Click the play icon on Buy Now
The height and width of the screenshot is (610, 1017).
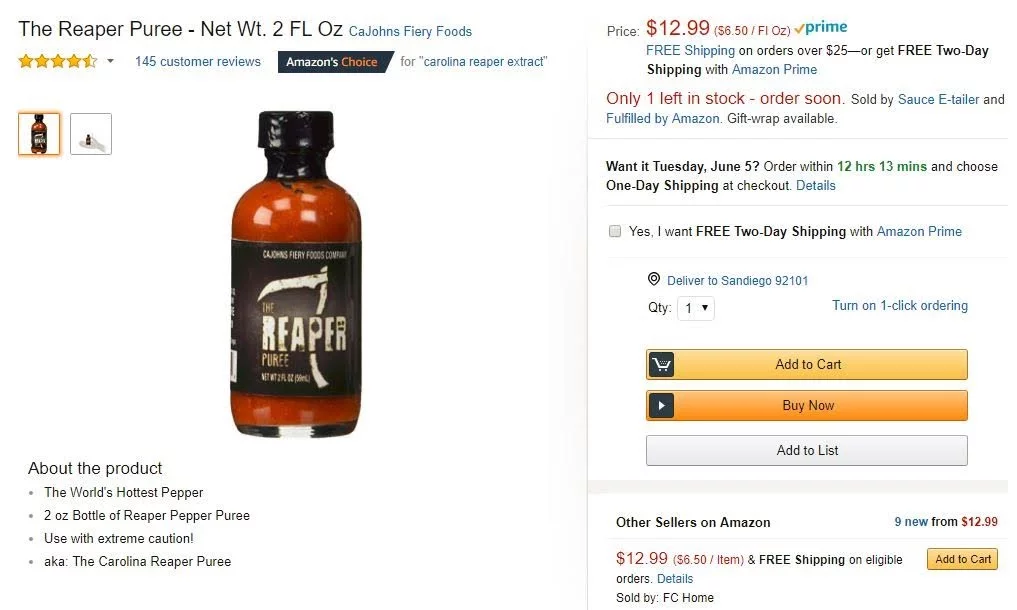[661, 406]
